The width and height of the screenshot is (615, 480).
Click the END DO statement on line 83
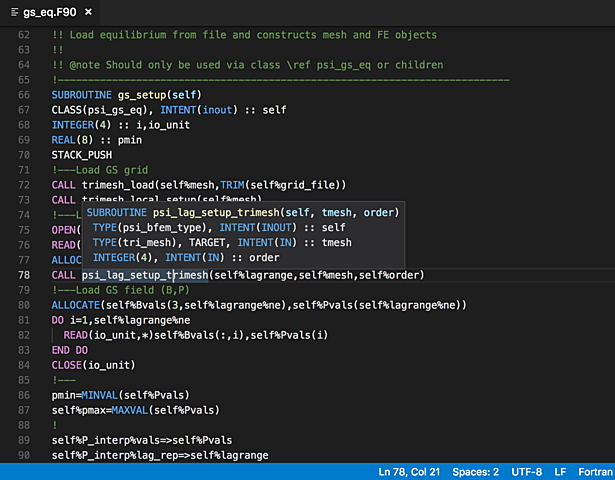[70, 350]
